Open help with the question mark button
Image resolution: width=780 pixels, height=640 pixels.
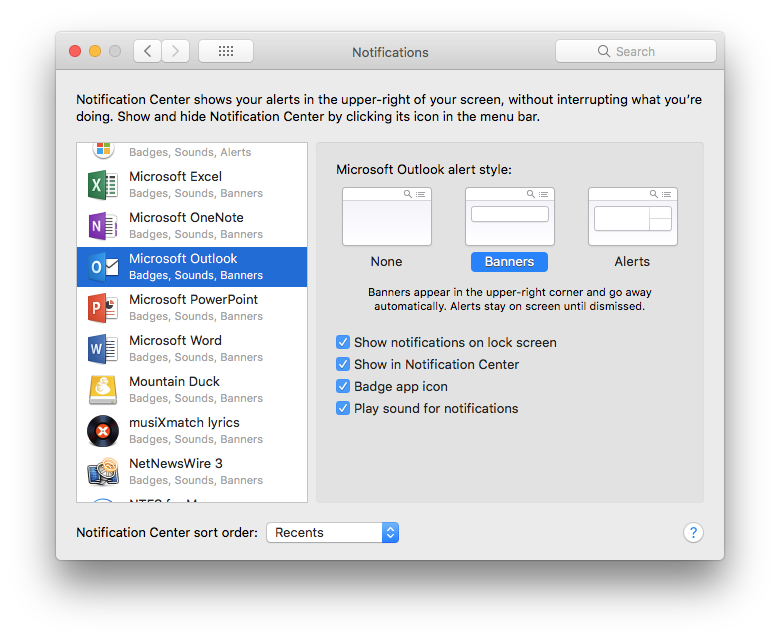[693, 533]
